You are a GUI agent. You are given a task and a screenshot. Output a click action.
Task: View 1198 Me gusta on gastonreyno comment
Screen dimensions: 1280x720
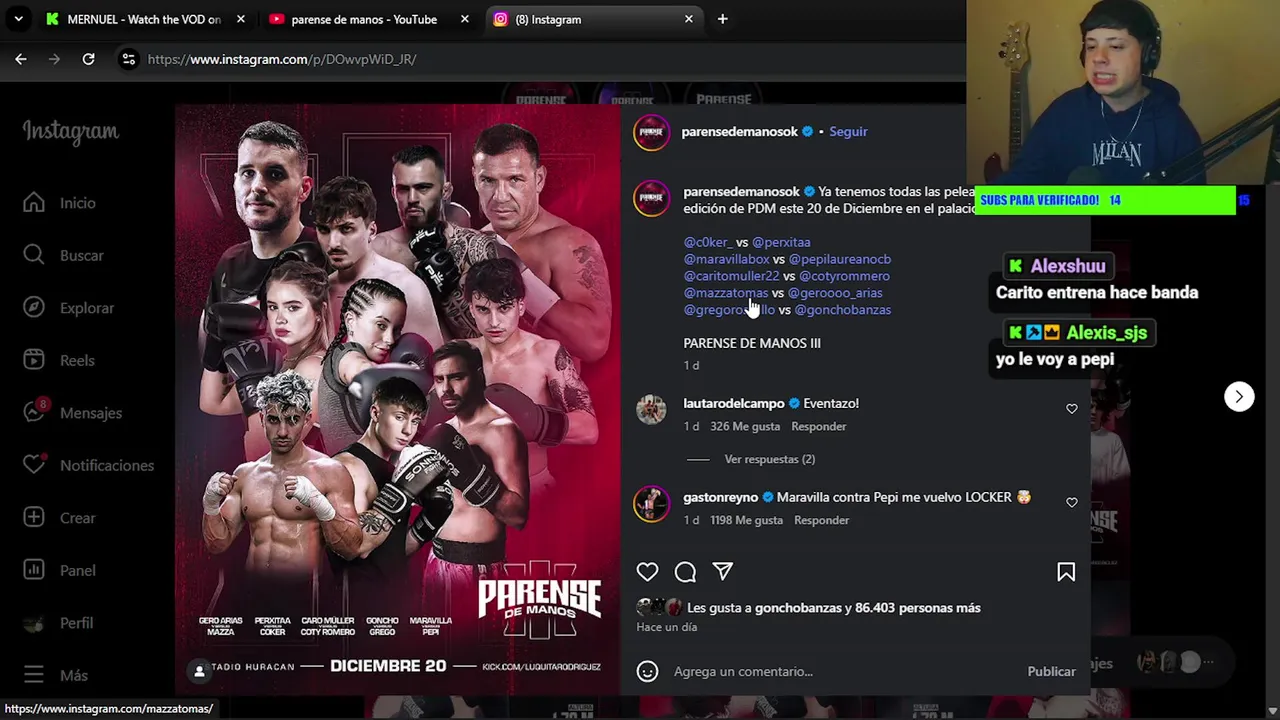(747, 520)
